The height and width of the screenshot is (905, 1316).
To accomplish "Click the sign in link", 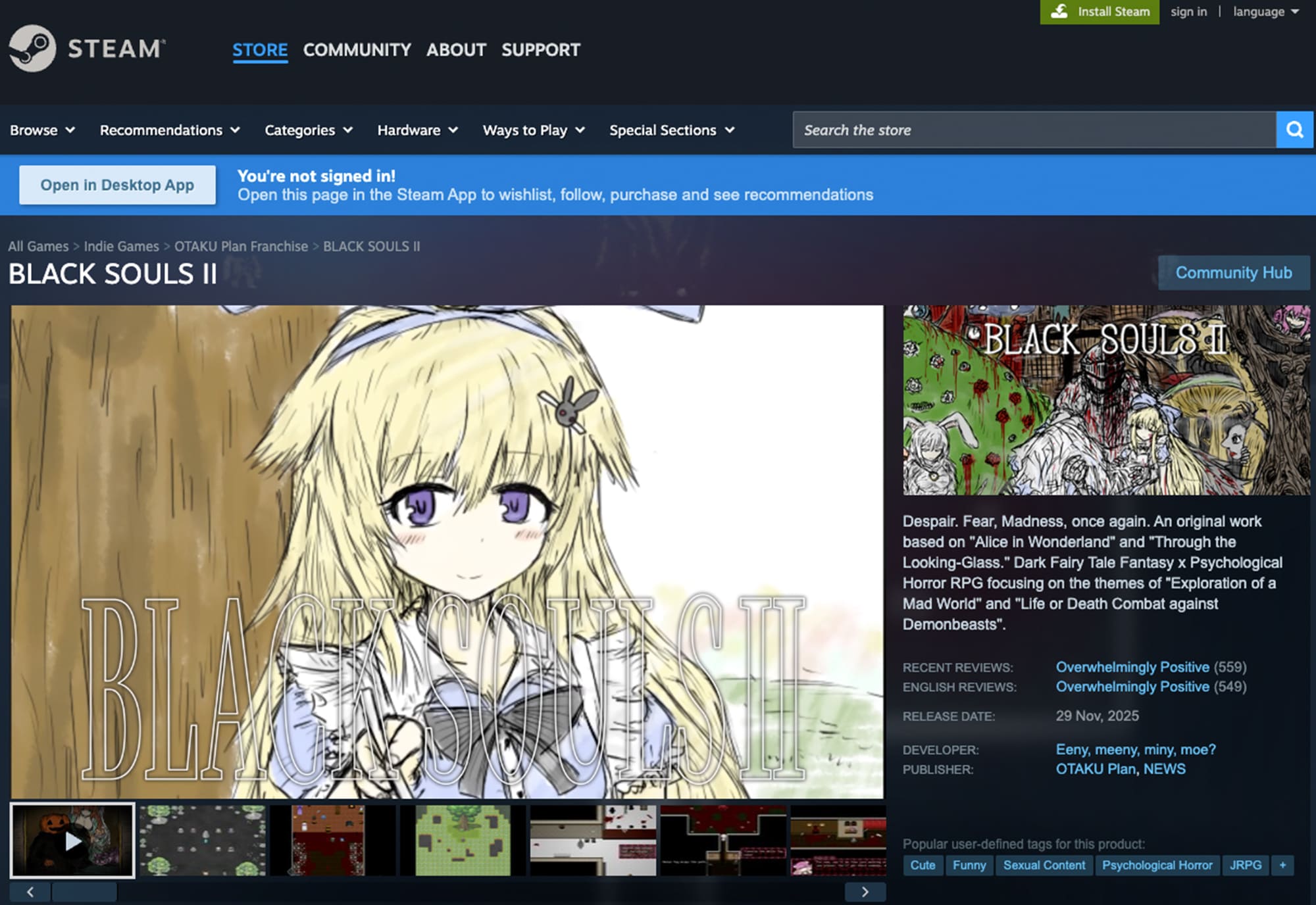I will click(1188, 12).
